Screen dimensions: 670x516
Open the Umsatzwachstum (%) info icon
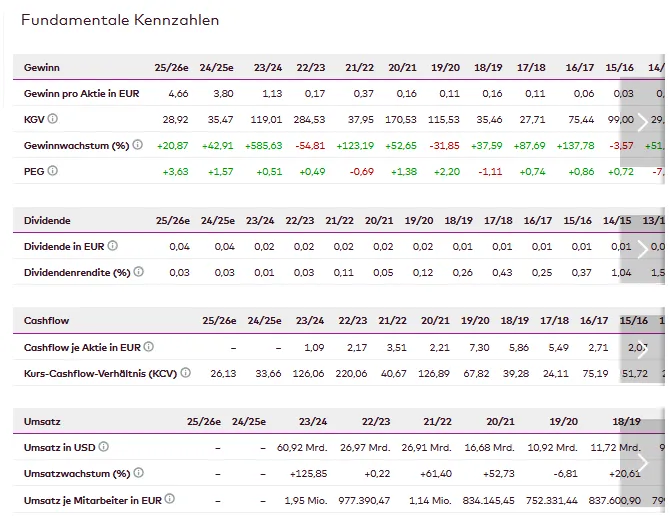(x=138, y=473)
